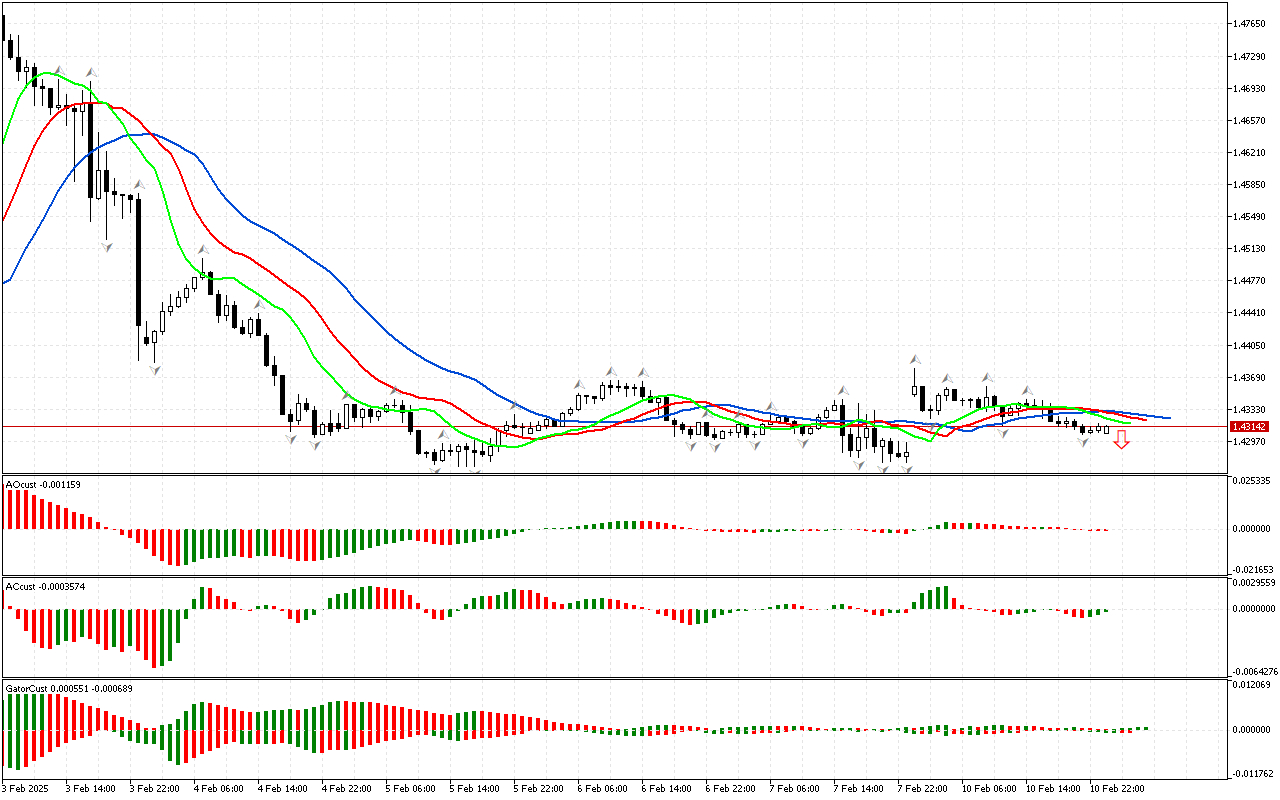Click the 1.43330 price axis value
1280x800 pixels.
(1250, 409)
